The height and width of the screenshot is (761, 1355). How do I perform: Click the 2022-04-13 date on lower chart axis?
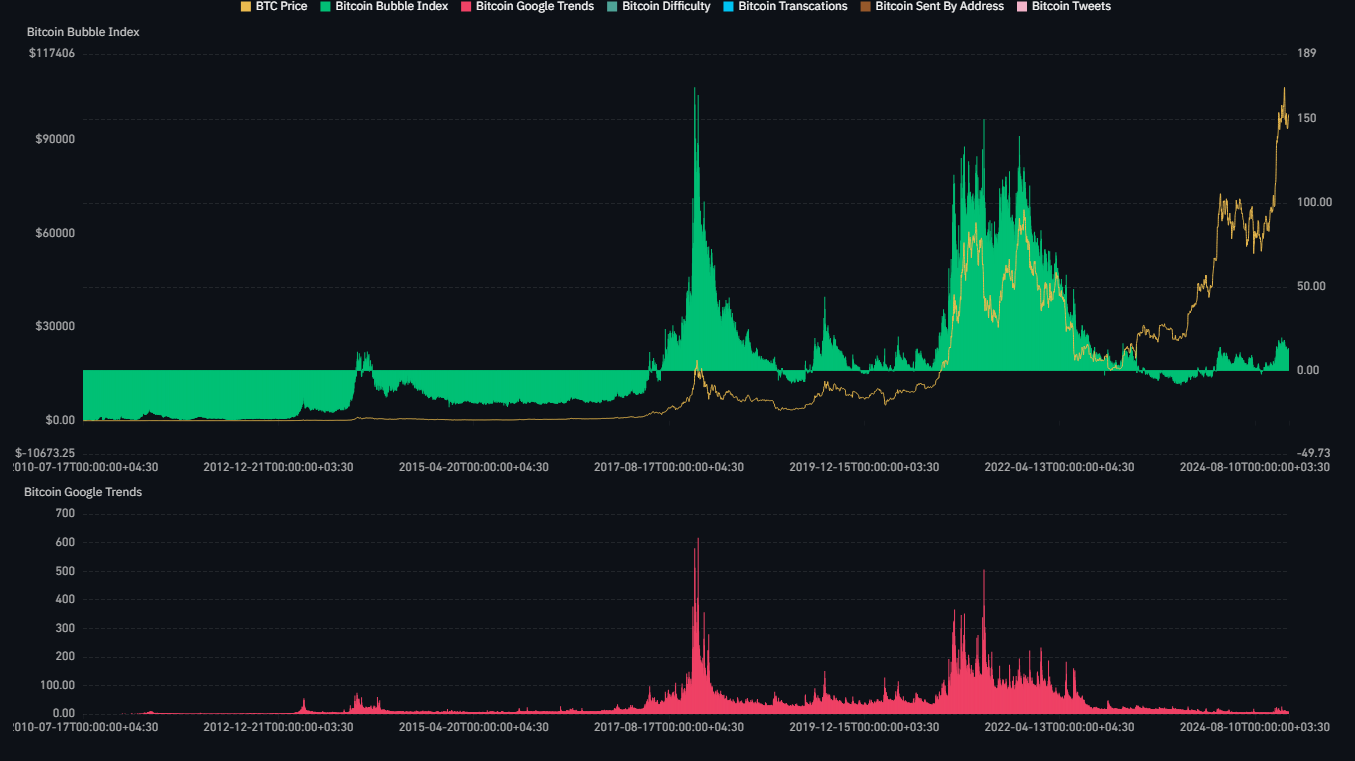pos(1059,727)
